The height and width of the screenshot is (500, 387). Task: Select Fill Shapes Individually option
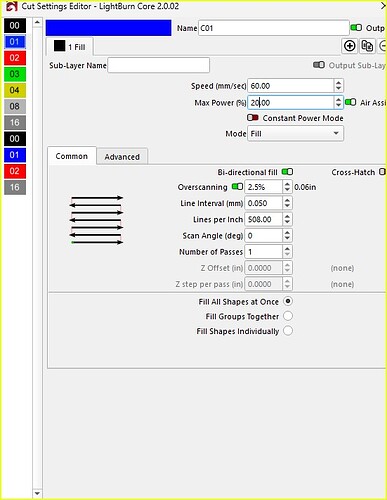point(288,331)
